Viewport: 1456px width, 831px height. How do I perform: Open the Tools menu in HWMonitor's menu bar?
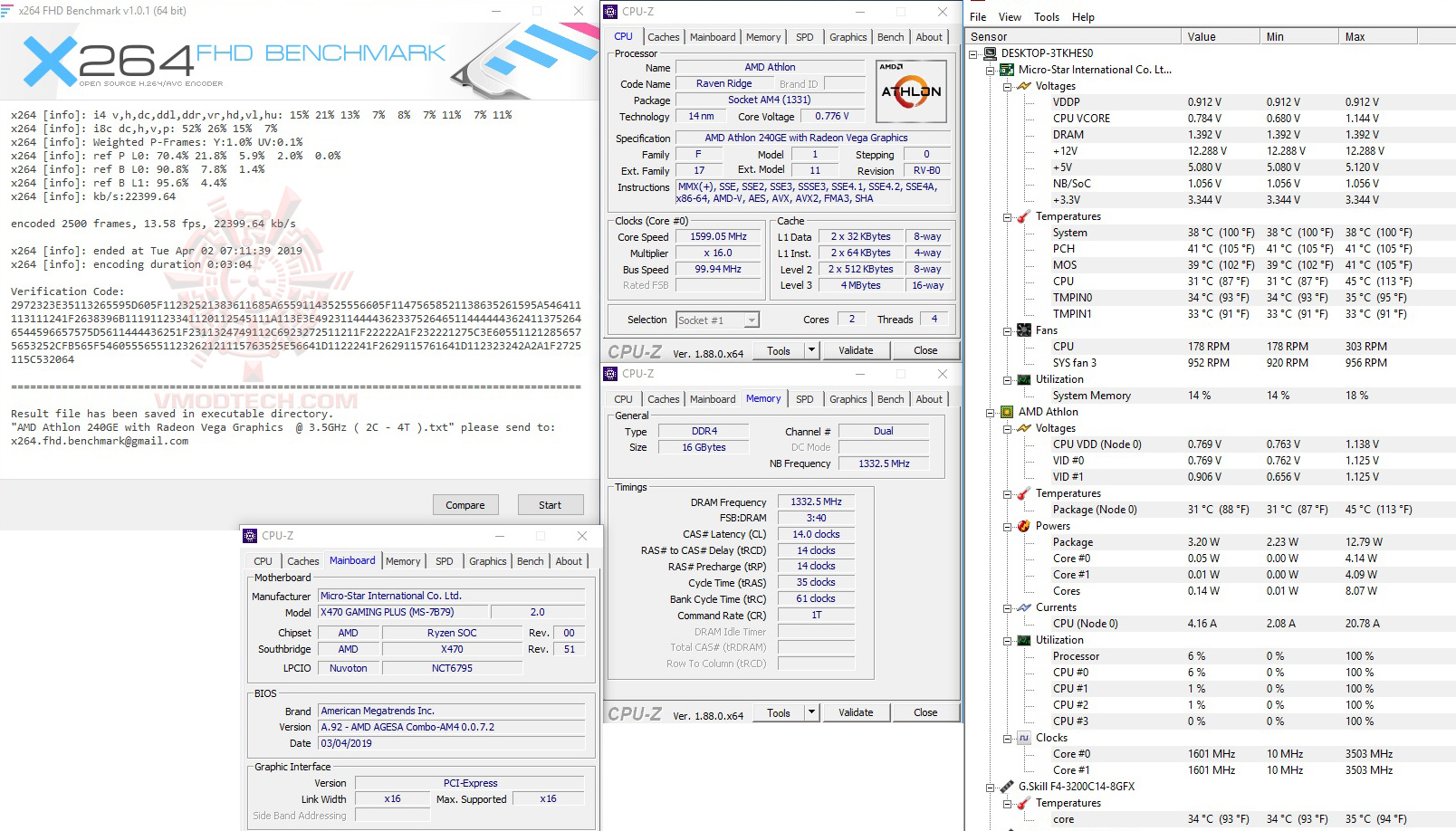1047,17
